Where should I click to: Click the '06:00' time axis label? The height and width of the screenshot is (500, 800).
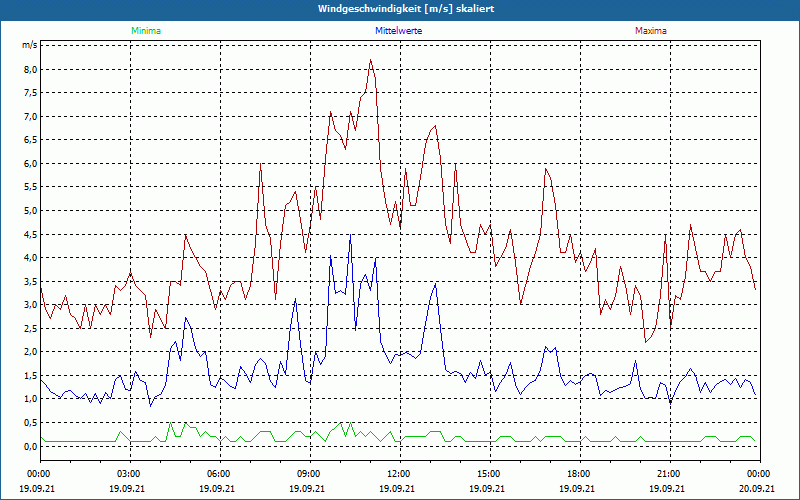pyautogui.click(x=217, y=474)
